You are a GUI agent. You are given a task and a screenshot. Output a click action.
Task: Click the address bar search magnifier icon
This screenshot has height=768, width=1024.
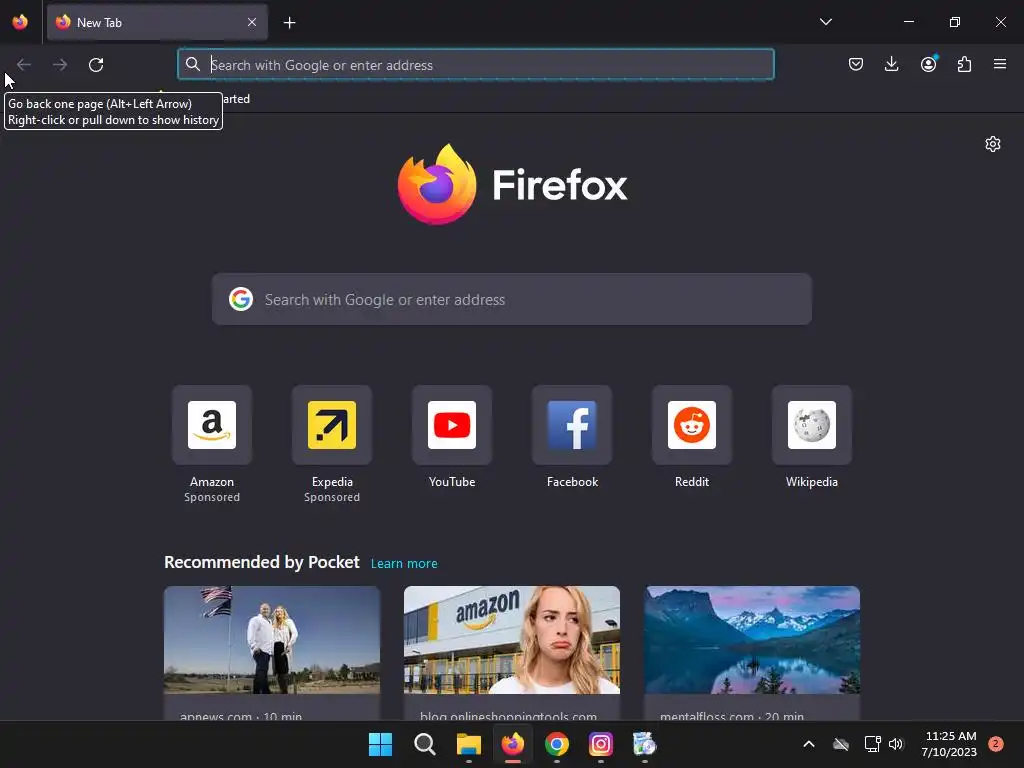click(193, 65)
